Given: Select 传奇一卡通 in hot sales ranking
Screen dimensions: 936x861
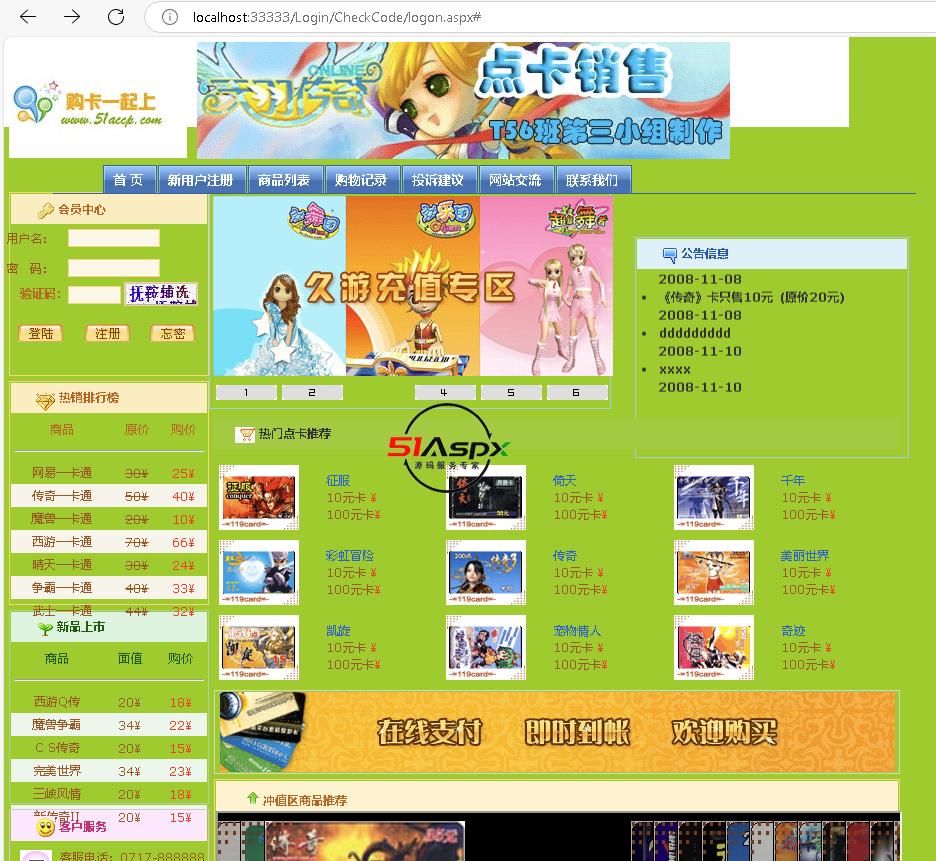Looking at the screenshot, I should tap(61, 496).
